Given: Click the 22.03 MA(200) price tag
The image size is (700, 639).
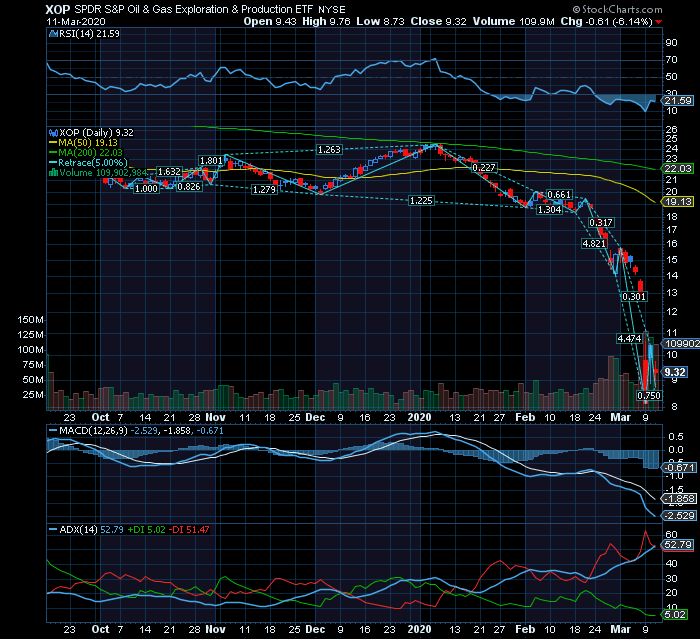Looking at the screenshot, I should [678, 169].
